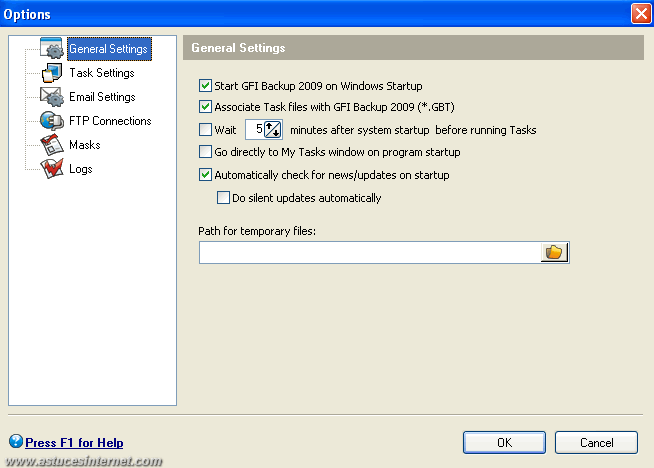Close the Options dialog window
Screen dimensions: 654x468
[x=641, y=14]
